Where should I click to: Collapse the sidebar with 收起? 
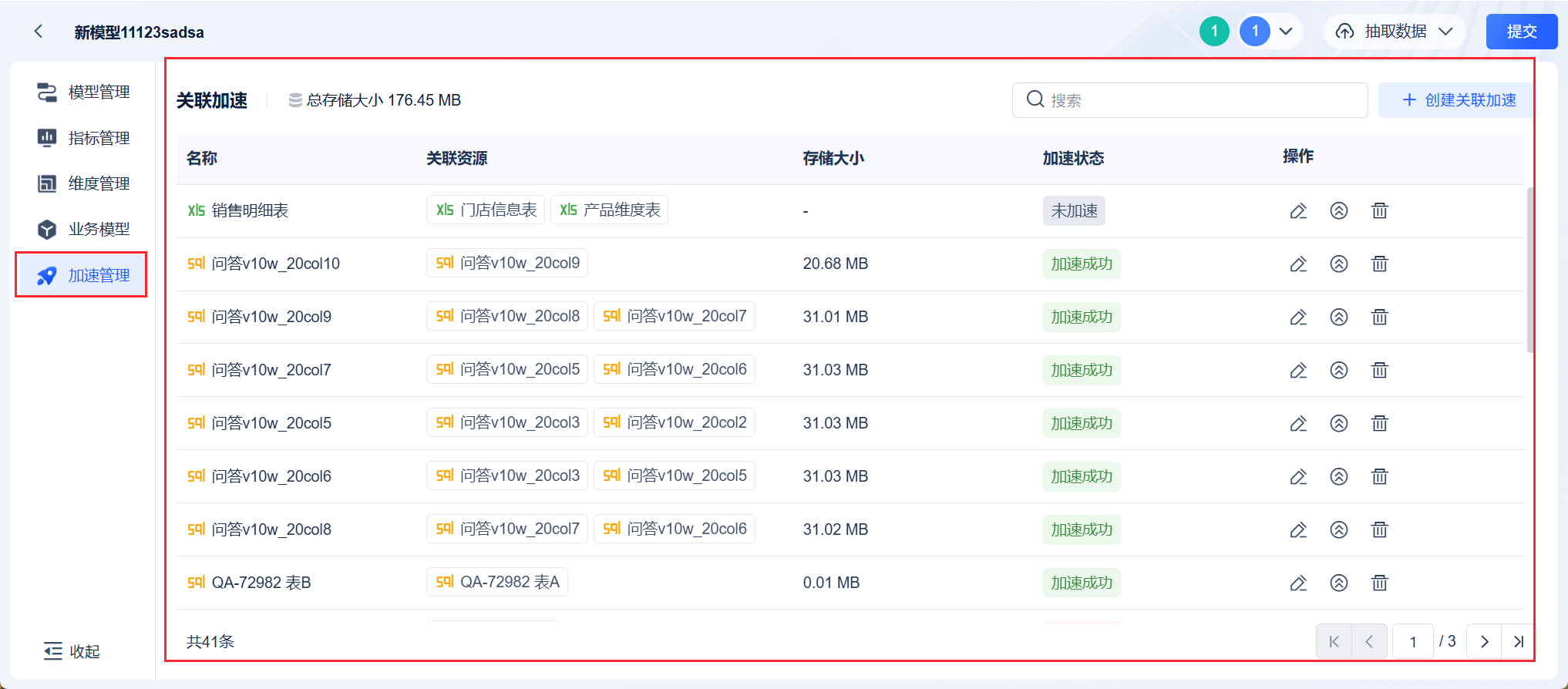coord(72,651)
